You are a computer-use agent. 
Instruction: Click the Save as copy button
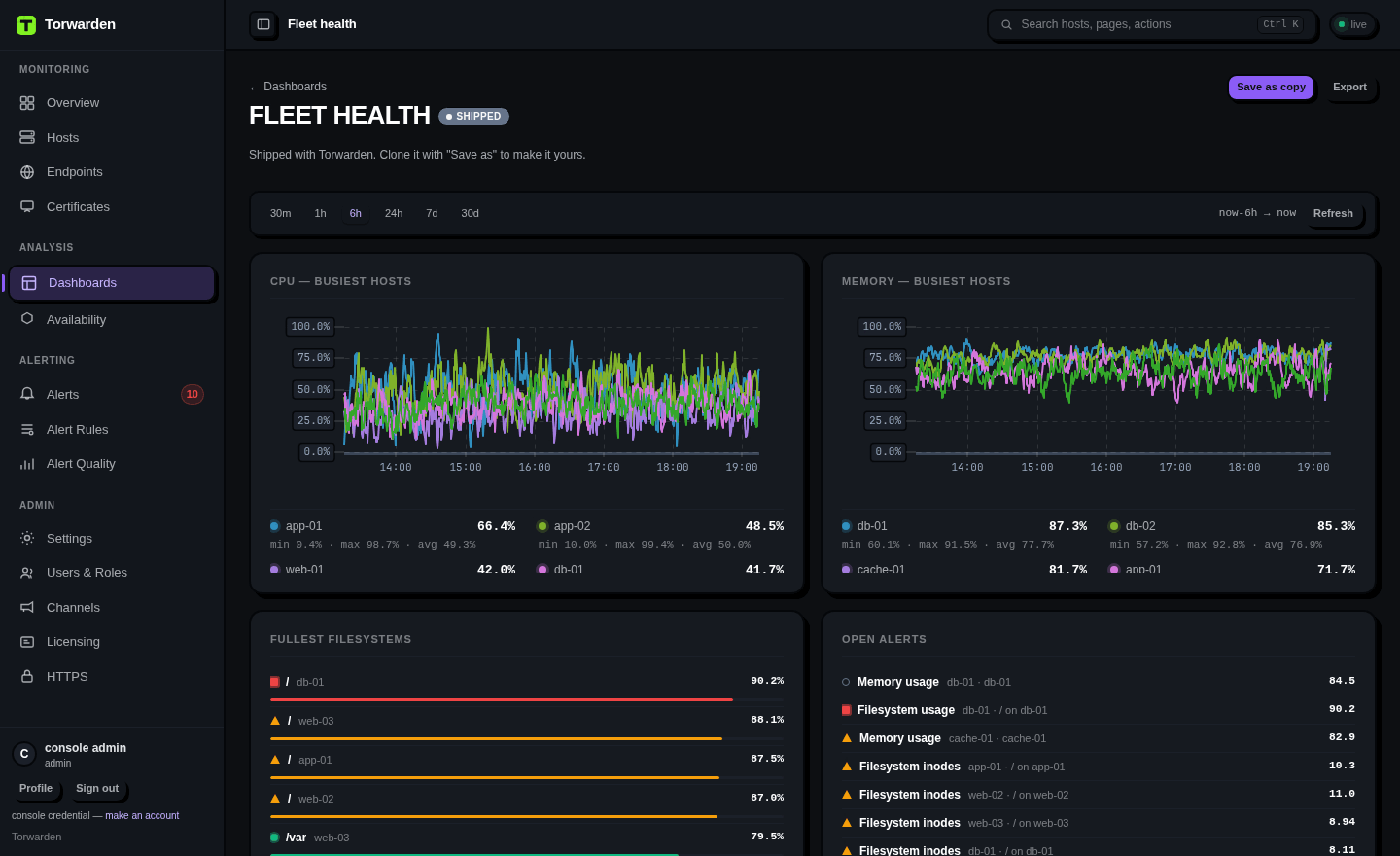tap(1271, 88)
